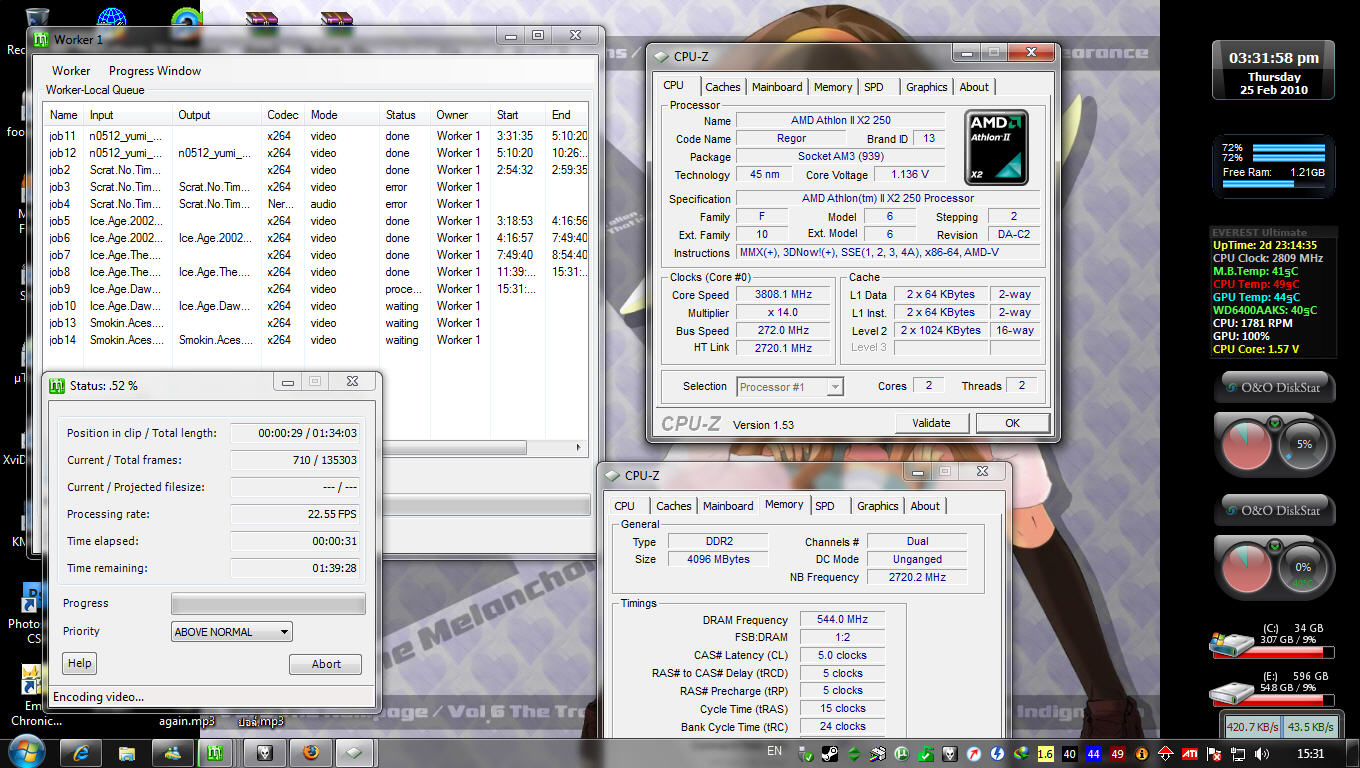Open the uTorrent tray icon

point(901,753)
